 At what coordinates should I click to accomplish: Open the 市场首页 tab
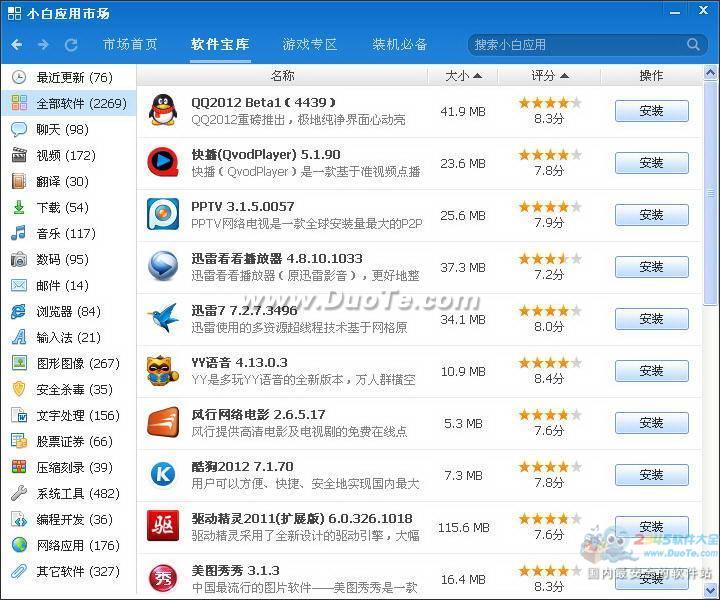(x=130, y=45)
